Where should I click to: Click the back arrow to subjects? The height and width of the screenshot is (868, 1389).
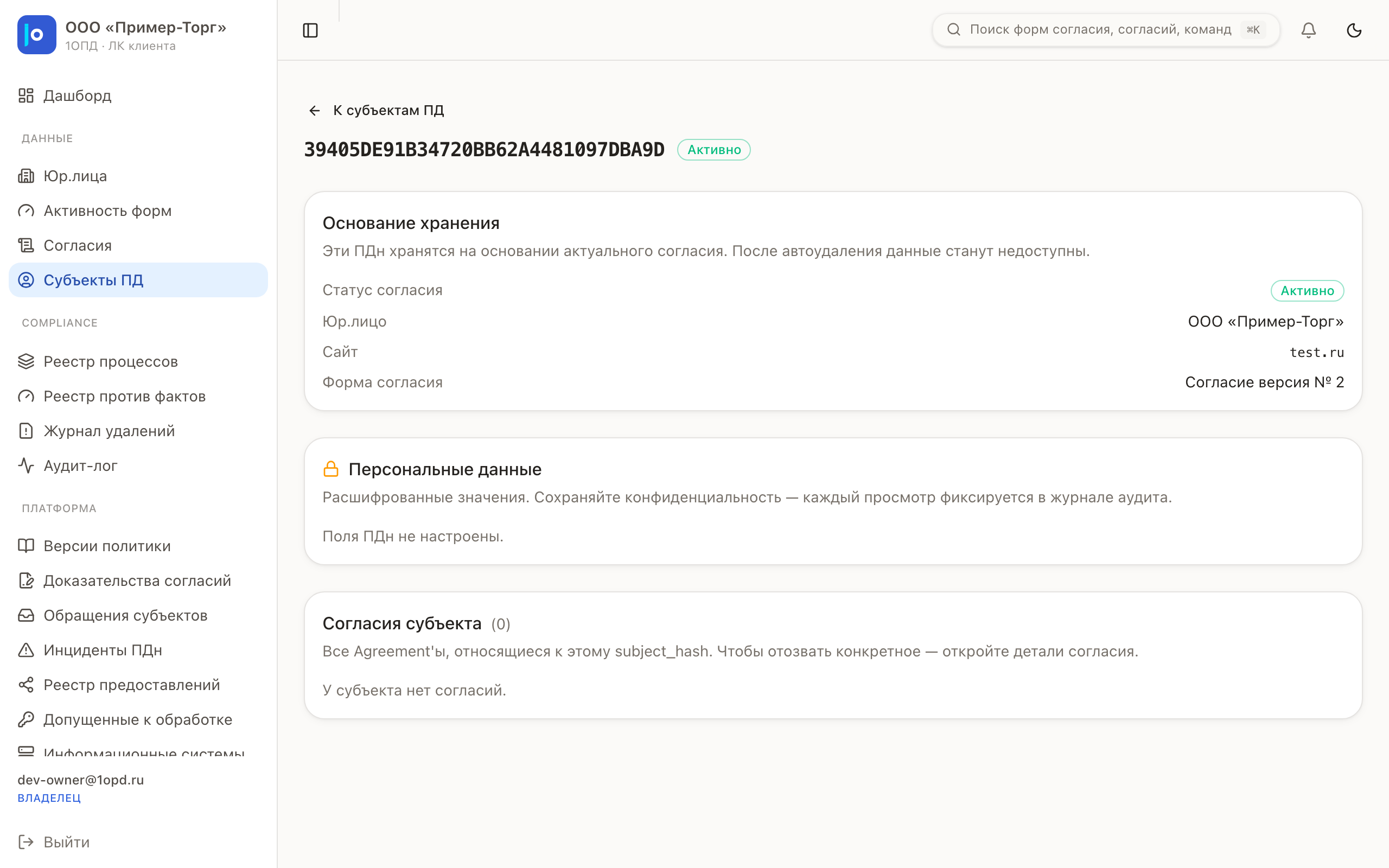click(315, 110)
